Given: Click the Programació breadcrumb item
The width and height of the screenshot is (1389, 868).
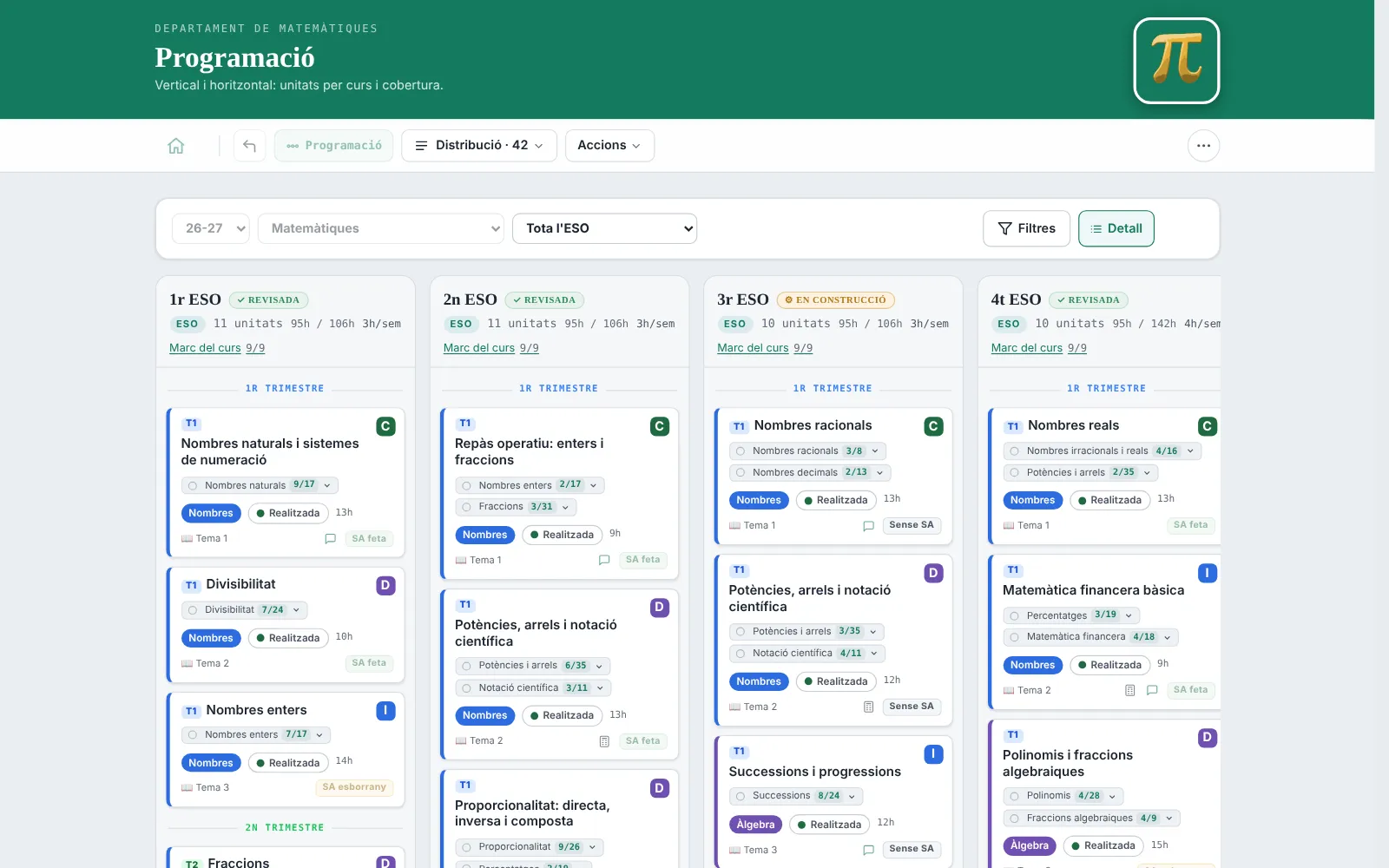Looking at the screenshot, I should (334, 146).
